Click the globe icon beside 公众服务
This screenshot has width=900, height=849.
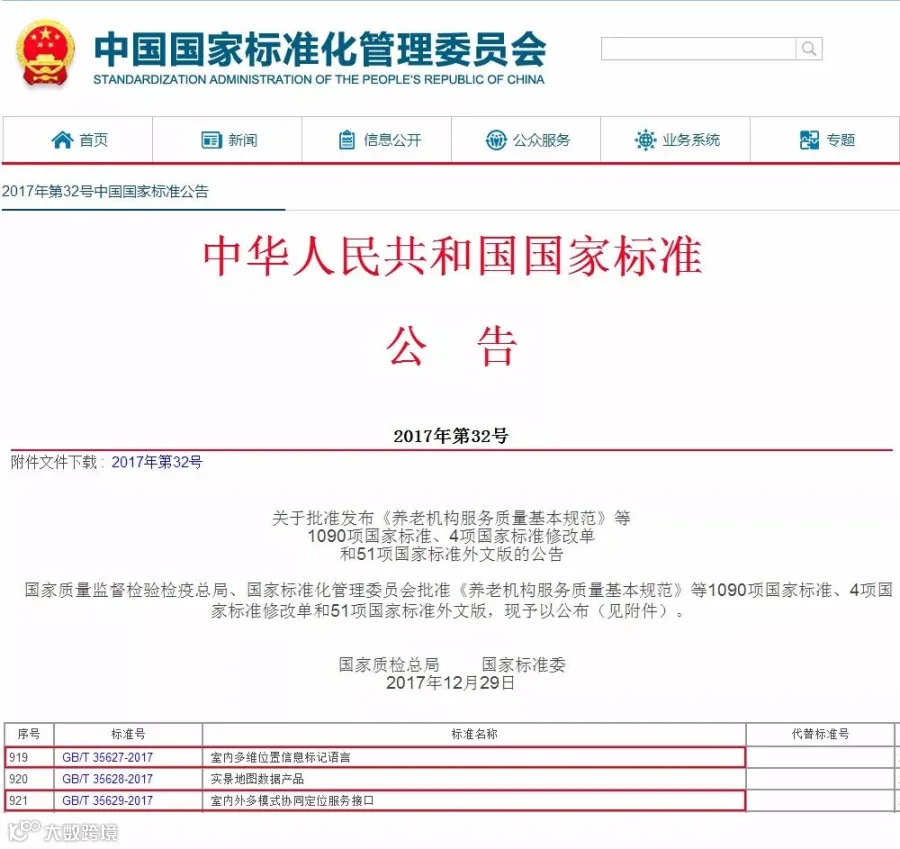click(496, 139)
